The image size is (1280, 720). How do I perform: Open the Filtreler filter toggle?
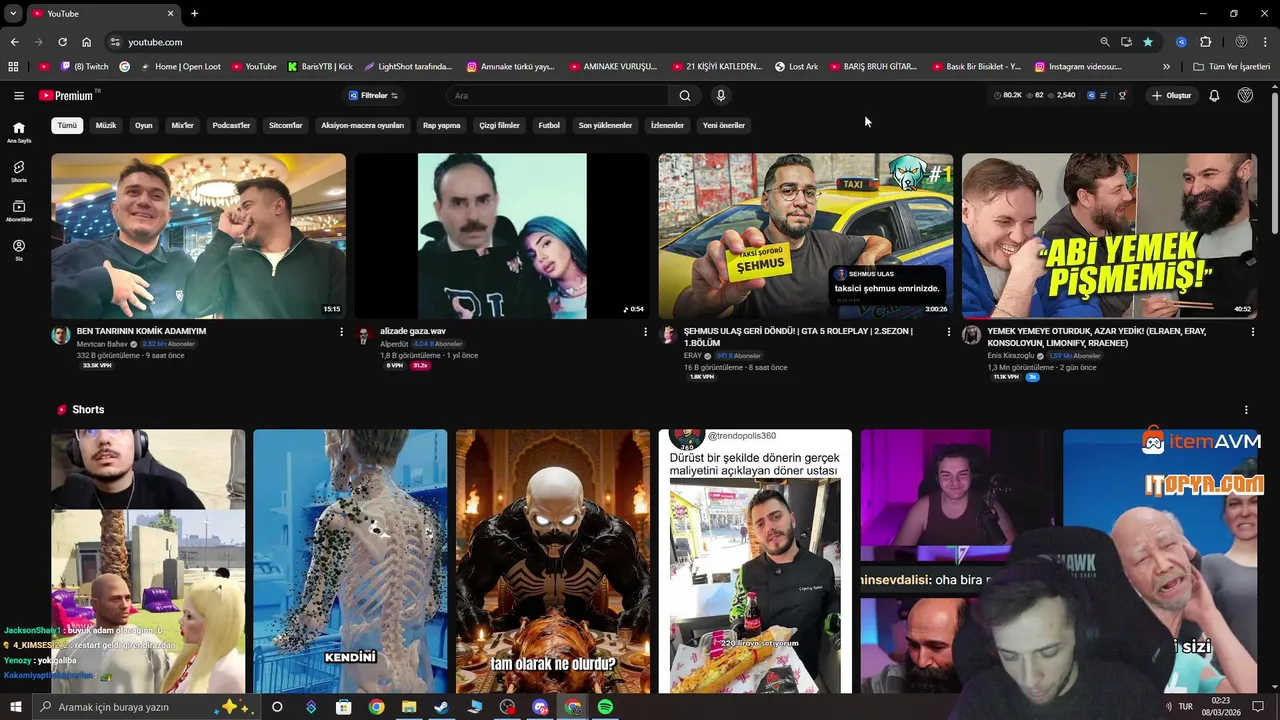tap(373, 95)
